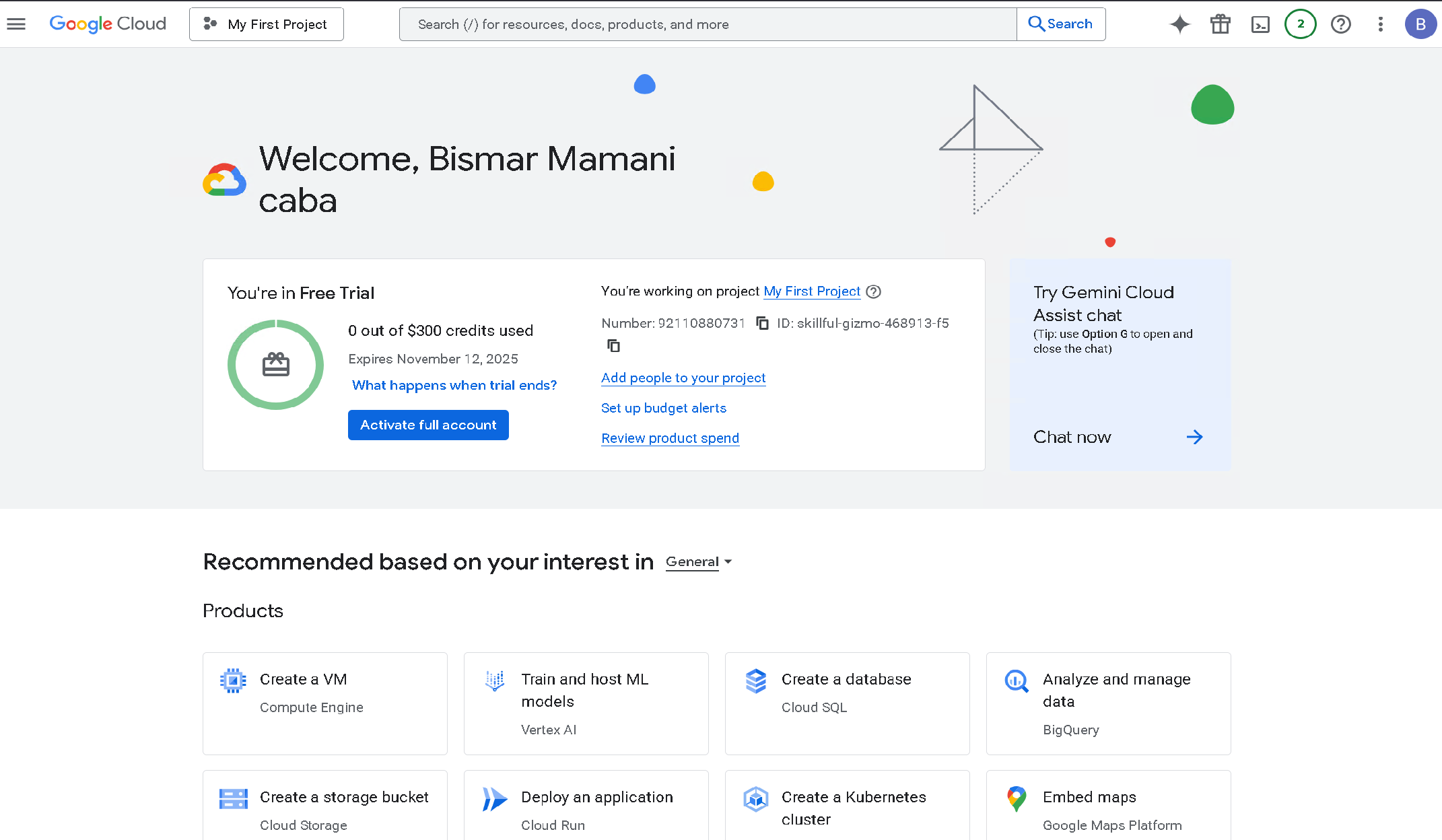Click the Cloud Run icon
Image resolution: width=1442 pixels, height=840 pixels.
point(495,799)
